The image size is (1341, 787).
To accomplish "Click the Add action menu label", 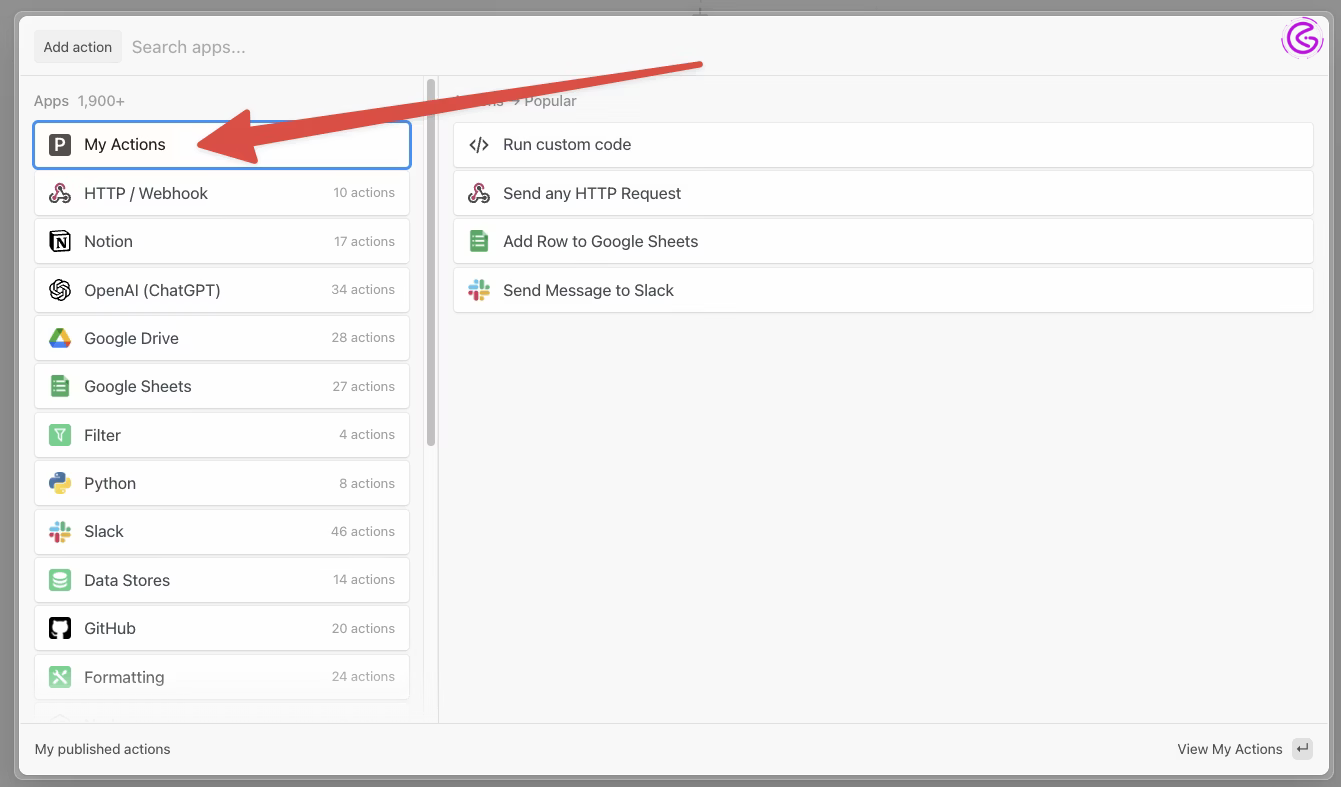I will [77, 46].
